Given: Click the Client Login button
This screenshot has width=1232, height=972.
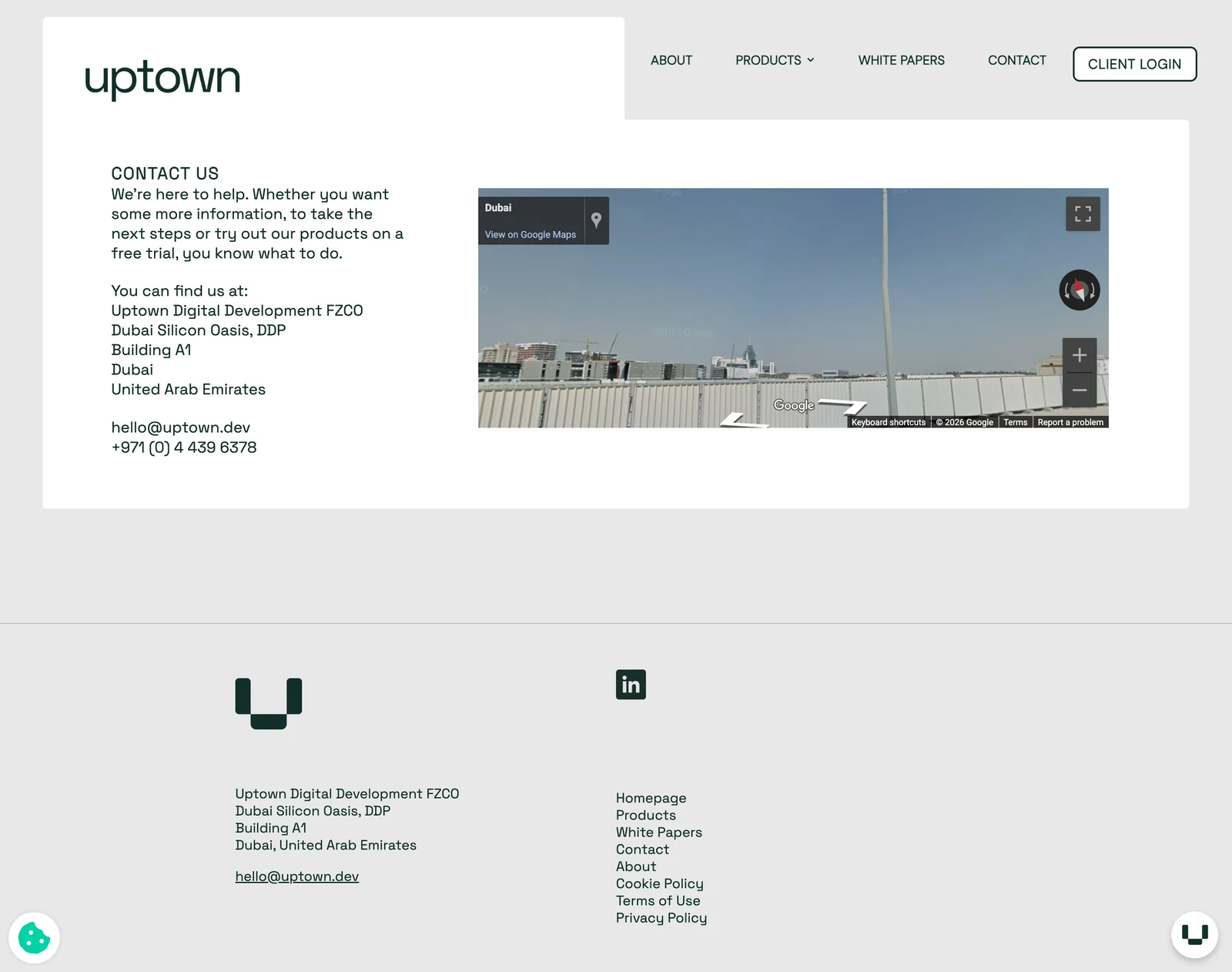Looking at the screenshot, I should click(x=1134, y=64).
